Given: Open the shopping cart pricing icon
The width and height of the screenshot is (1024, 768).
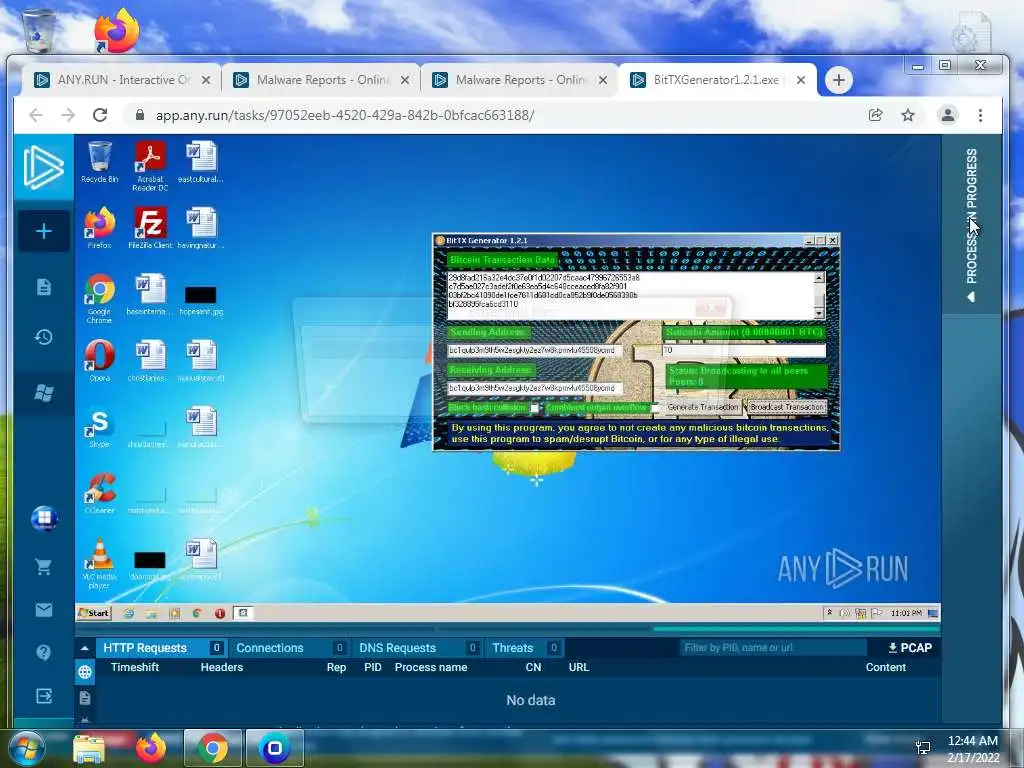Looking at the screenshot, I should 44,566.
